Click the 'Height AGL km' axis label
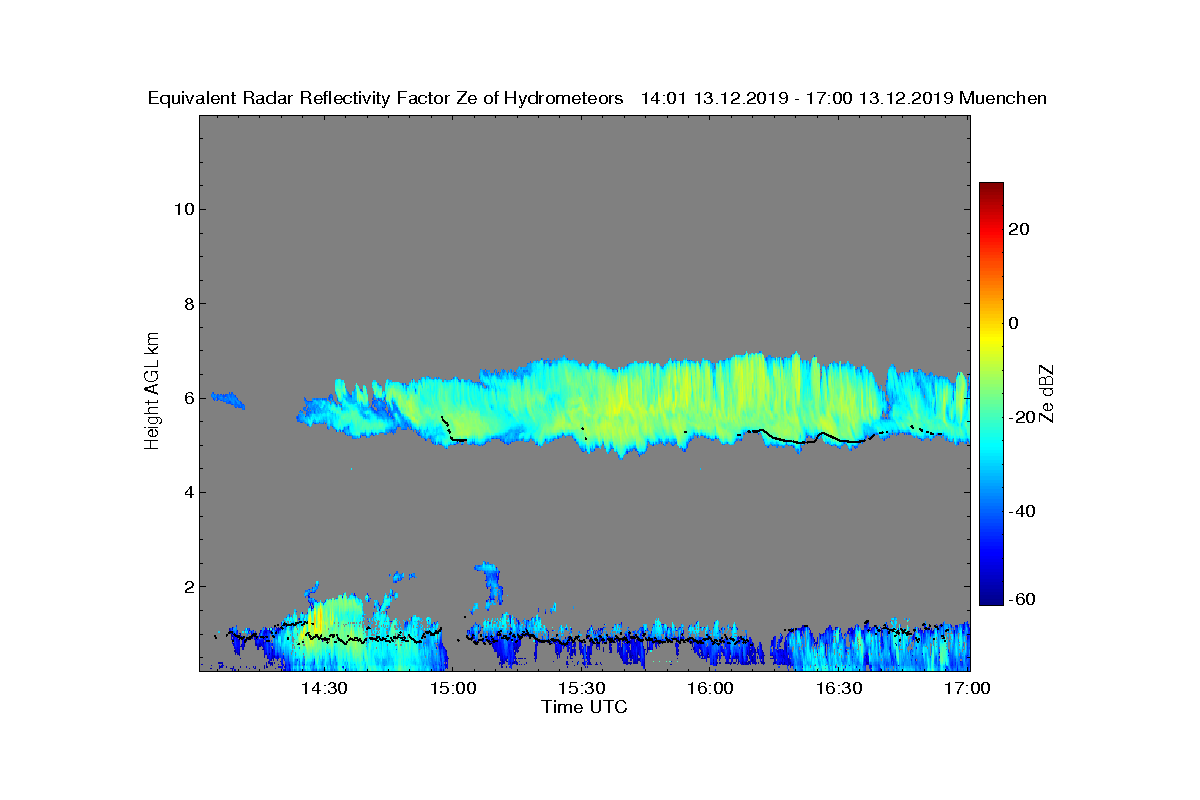 [x=152, y=392]
